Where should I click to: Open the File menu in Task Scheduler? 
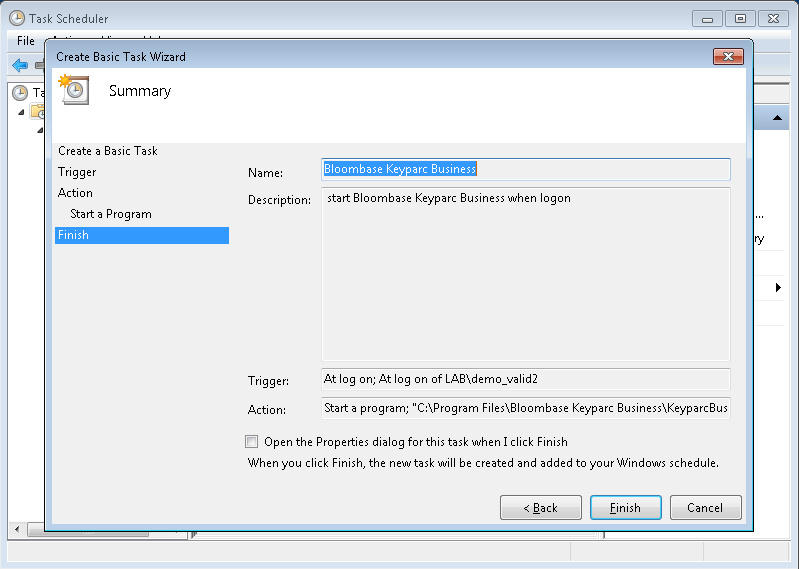pos(25,41)
